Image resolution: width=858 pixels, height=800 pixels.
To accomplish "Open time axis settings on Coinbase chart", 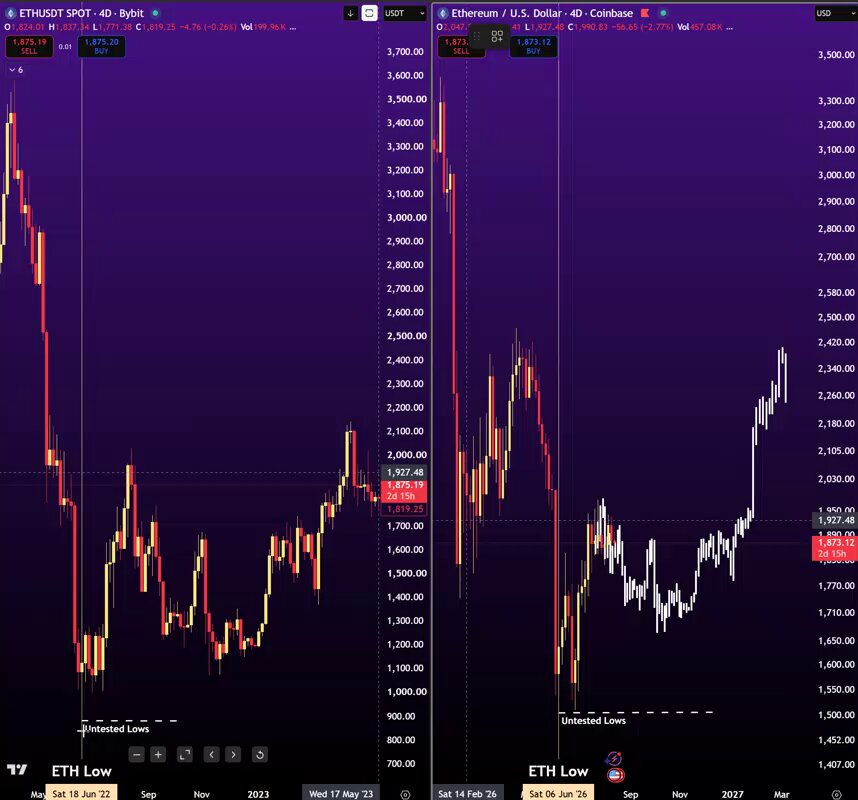I will 837,794.
